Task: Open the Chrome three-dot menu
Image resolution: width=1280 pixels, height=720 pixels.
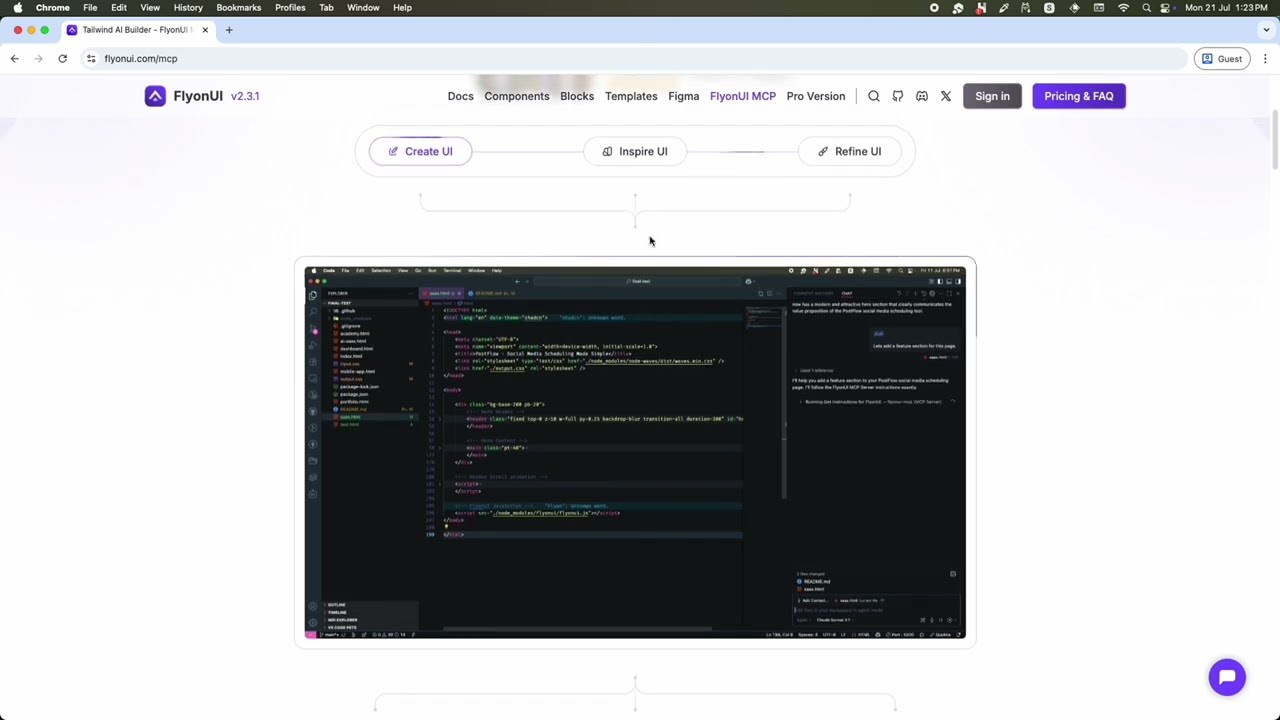Action: click(1265, 59)
